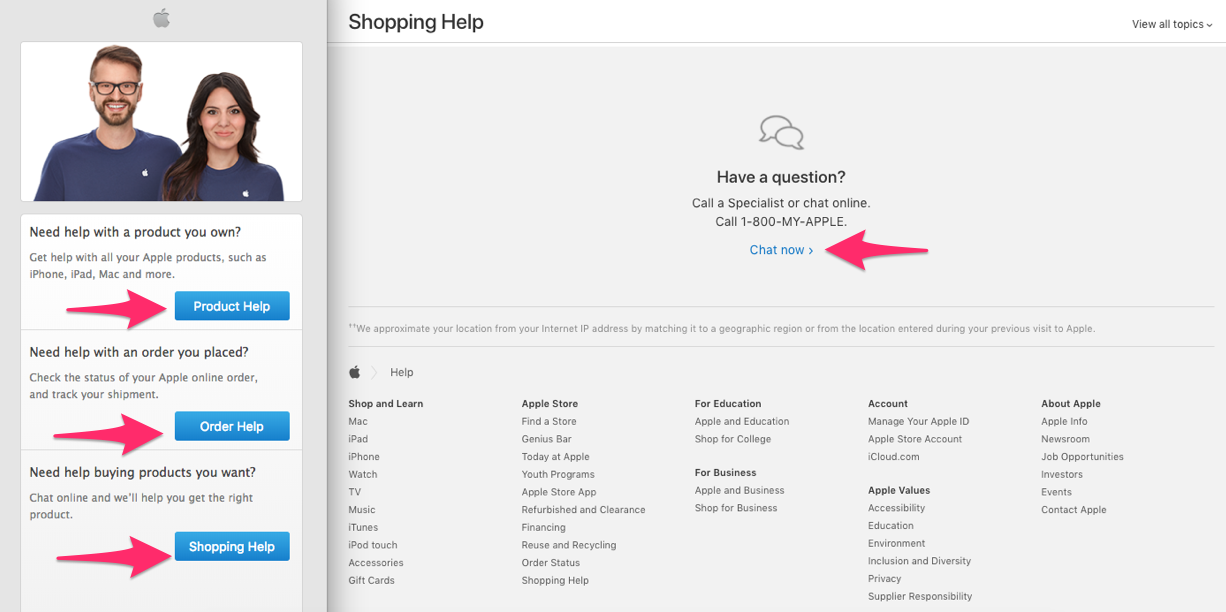Click the specialists photo thumbnail
The image size is (1226, 612).
pyautogui.click(x=161, y=122)
